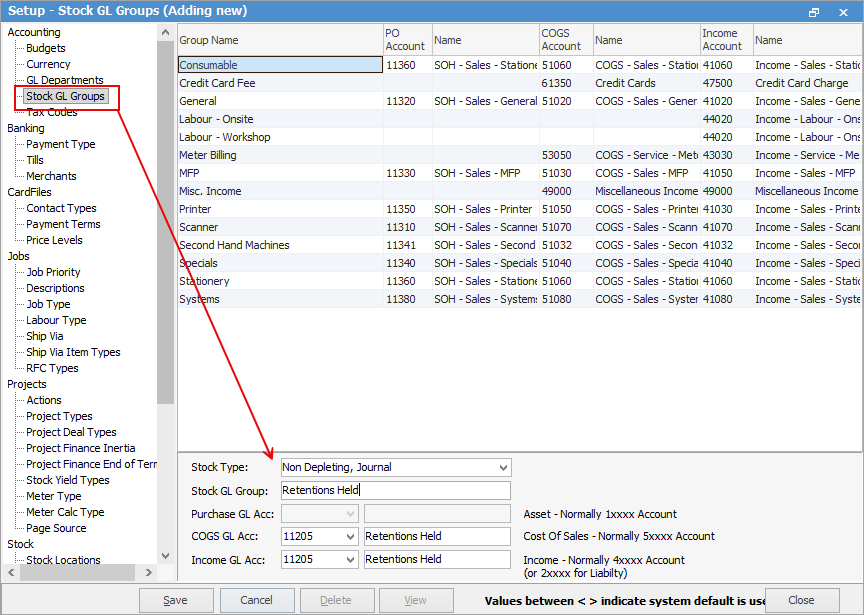
Task: Expand the Income GL Acc dropdown
Action: pyautogui.click(x=349, y=561)
